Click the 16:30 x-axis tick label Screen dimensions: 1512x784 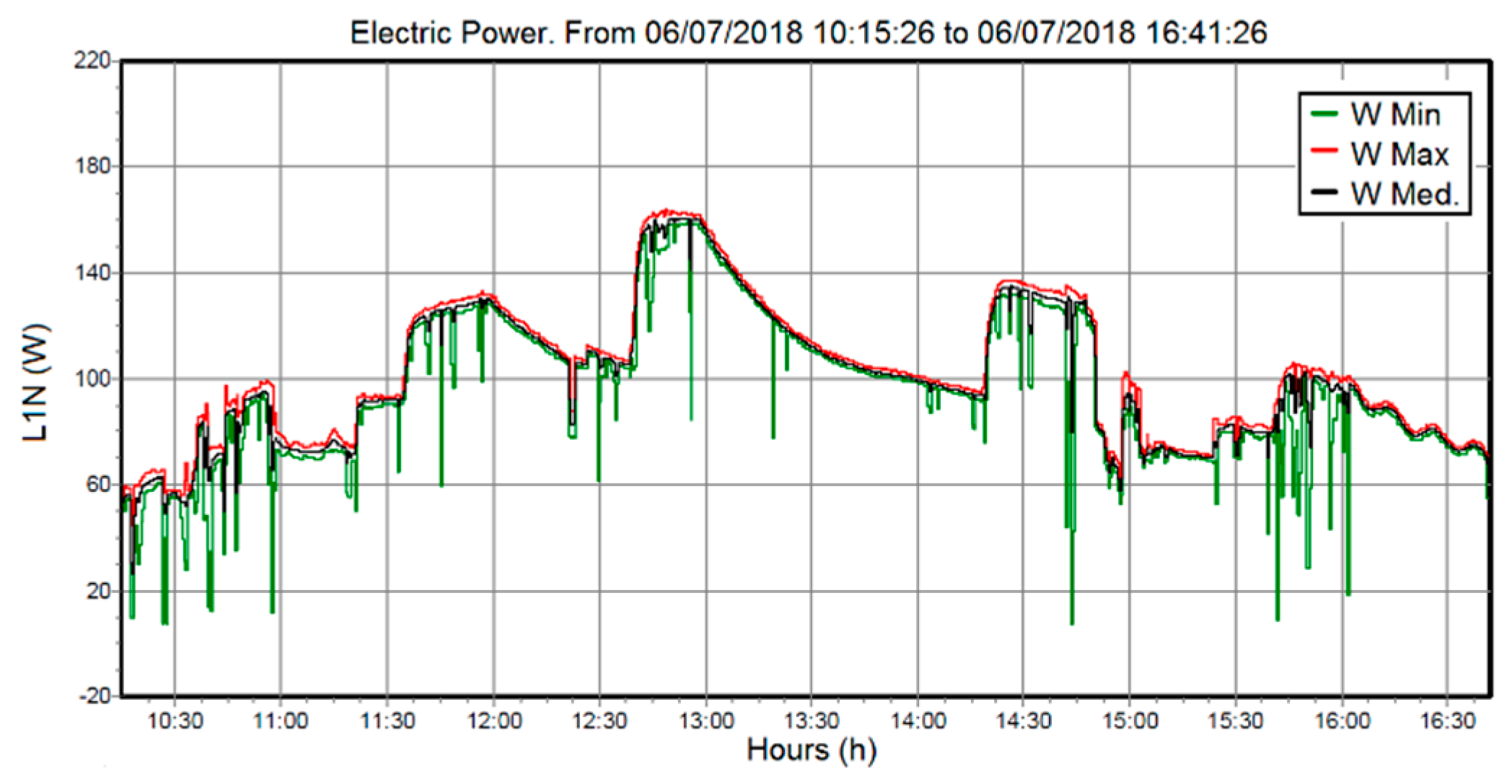[1448, 721]
